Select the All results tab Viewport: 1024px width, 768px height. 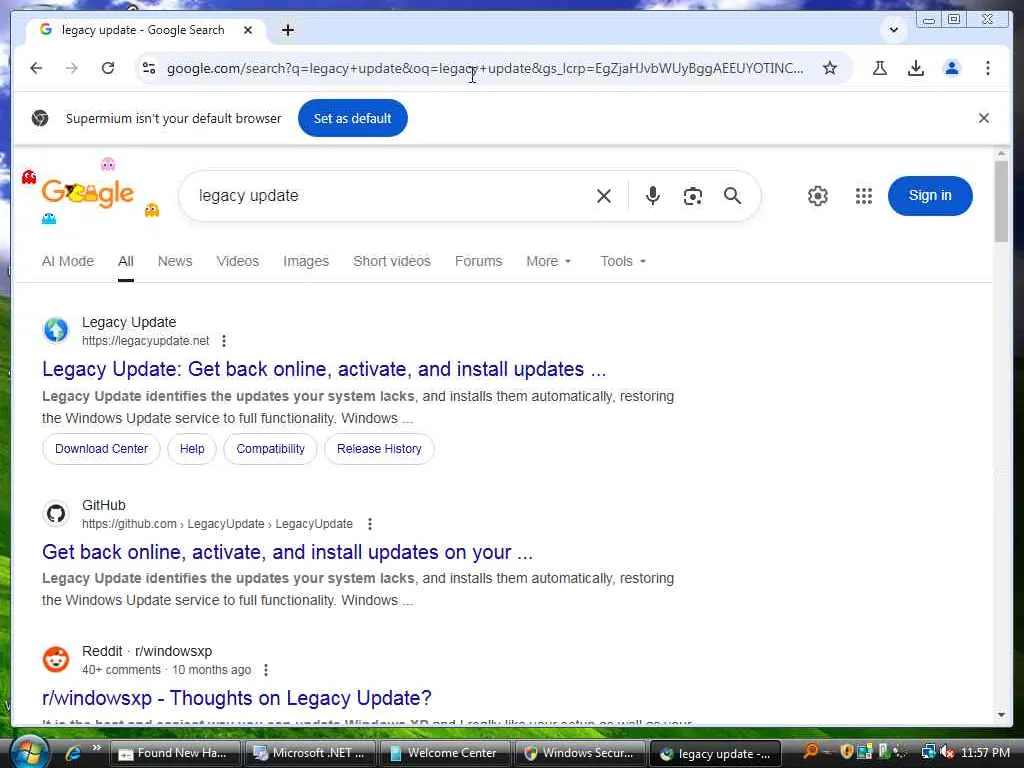click(x=125, y=261)
